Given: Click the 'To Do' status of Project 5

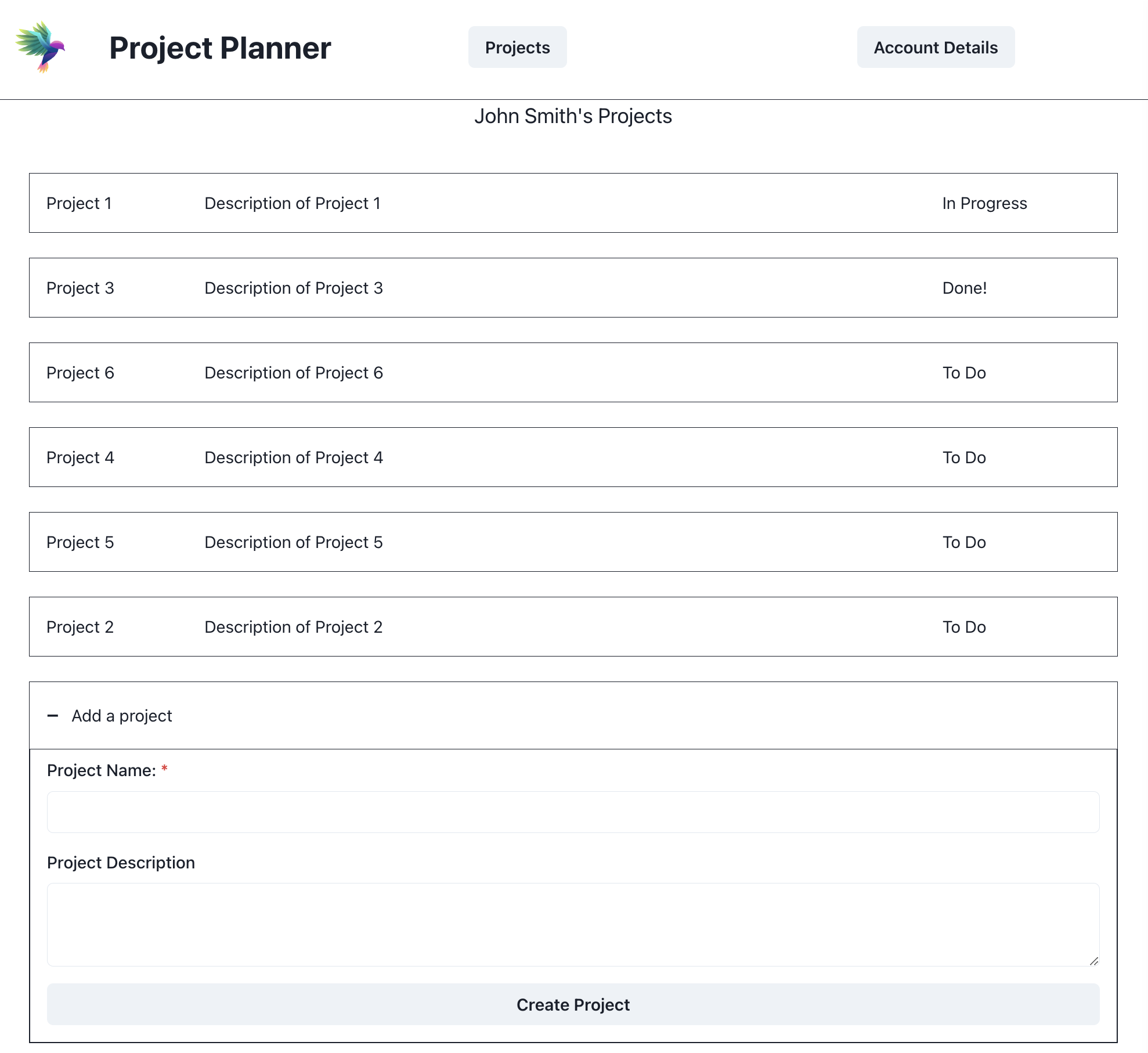Looking at the screenshot, I should 964,542.
